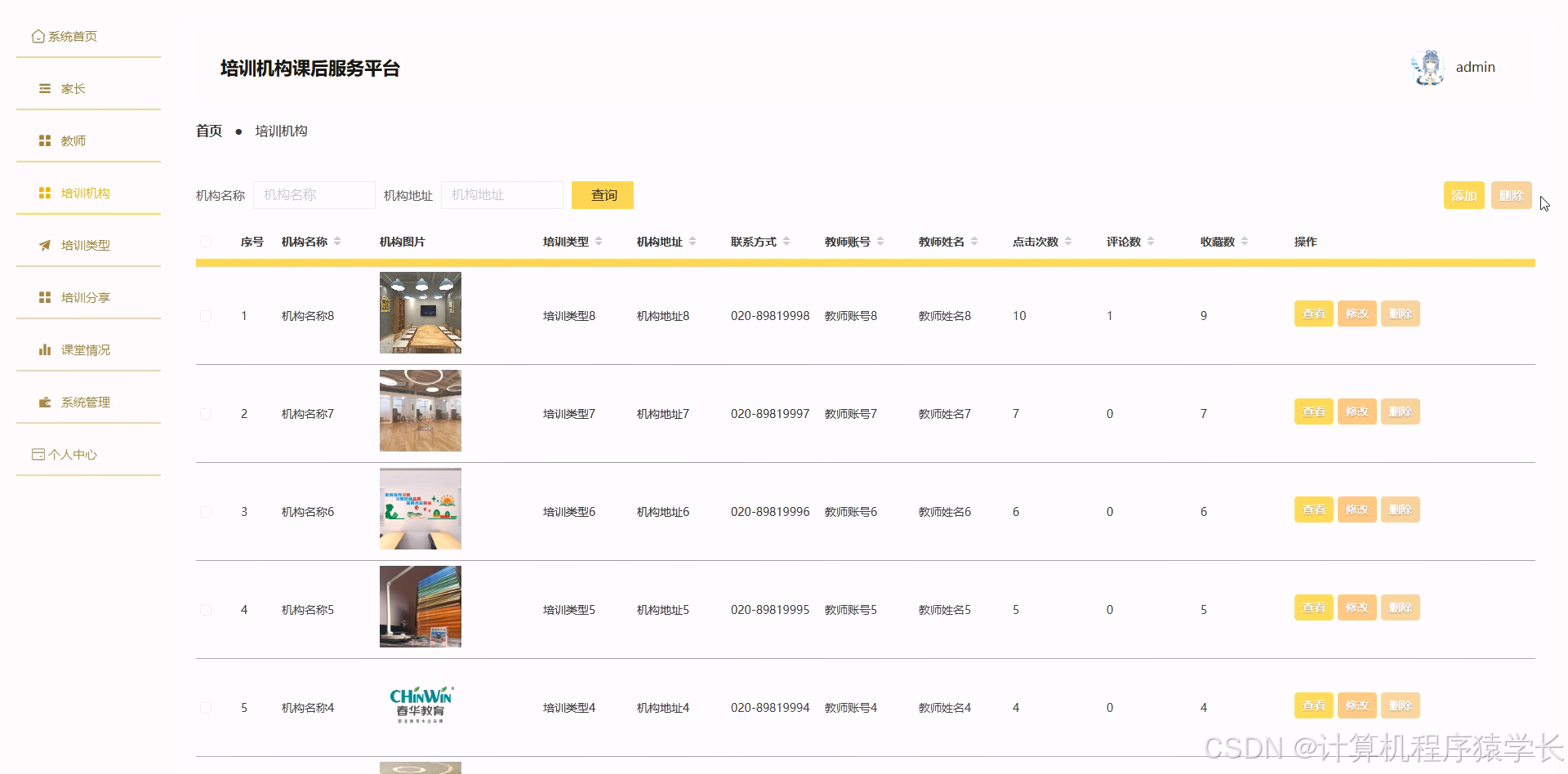Viewport: 1568px width, 774px height.
Task: Sort by 教师姓名 column arrows
Action: pyautogui.click(x=974, y=242)
